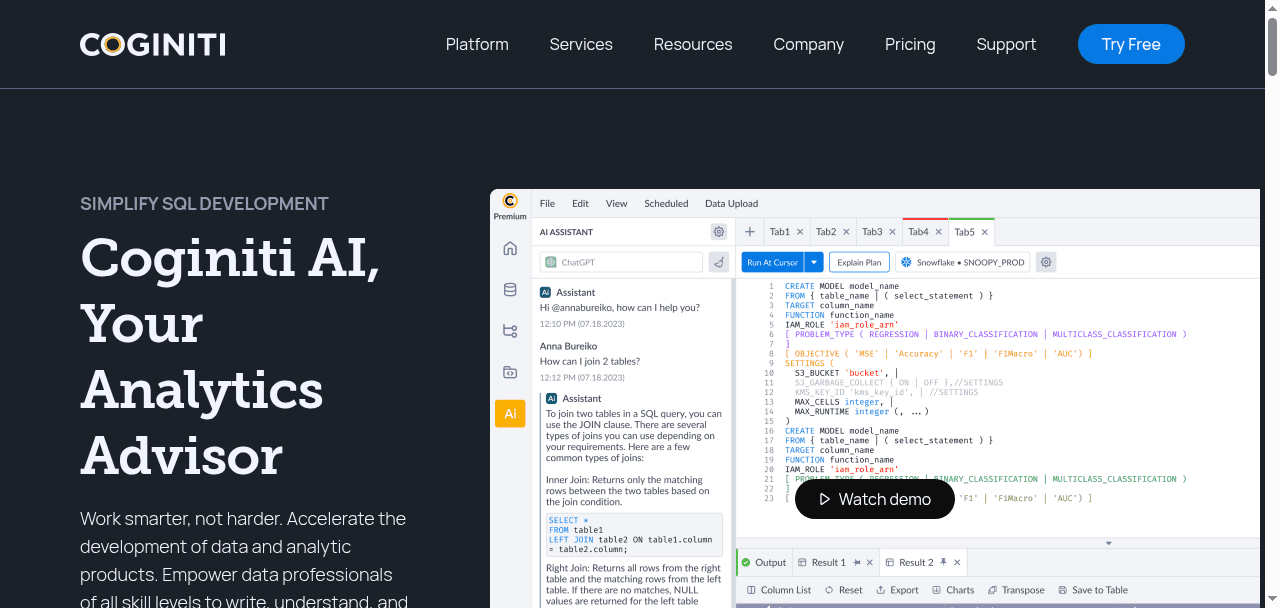The height and width of the screenshot is (608, 1280).
Task: Open AI Assistant settings gear
Action: click(718, 232)
